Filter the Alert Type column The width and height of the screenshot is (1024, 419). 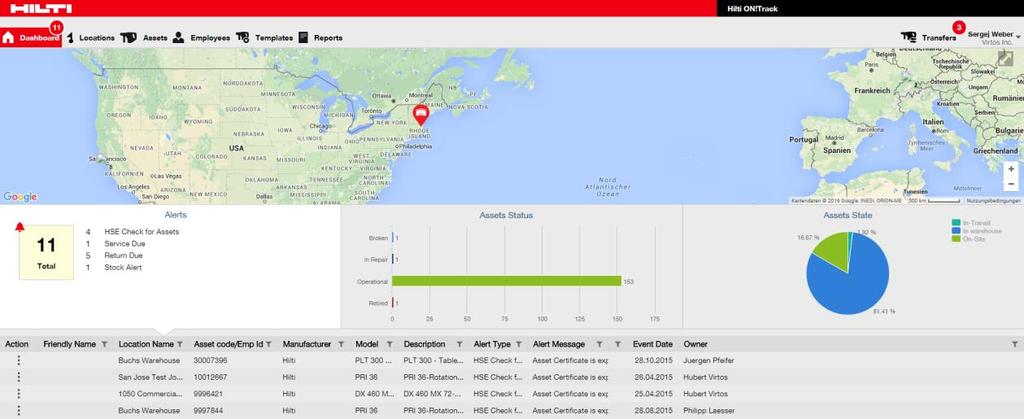519,344
